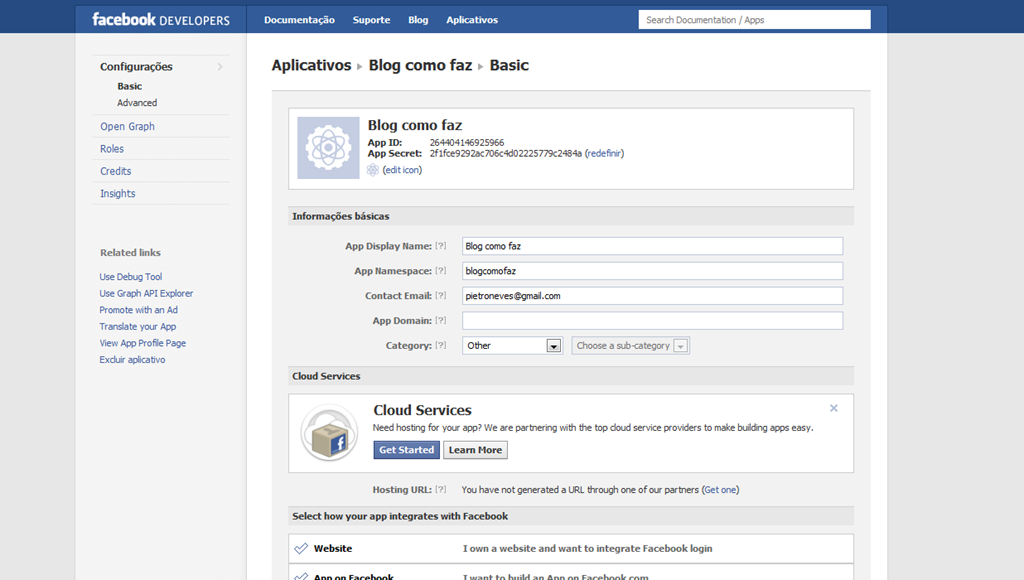Viewport: 1024px width, 580px height.
Task: Open the App Namespace help [?] icon
Action: pyautogui.click(x=441, y=271)
